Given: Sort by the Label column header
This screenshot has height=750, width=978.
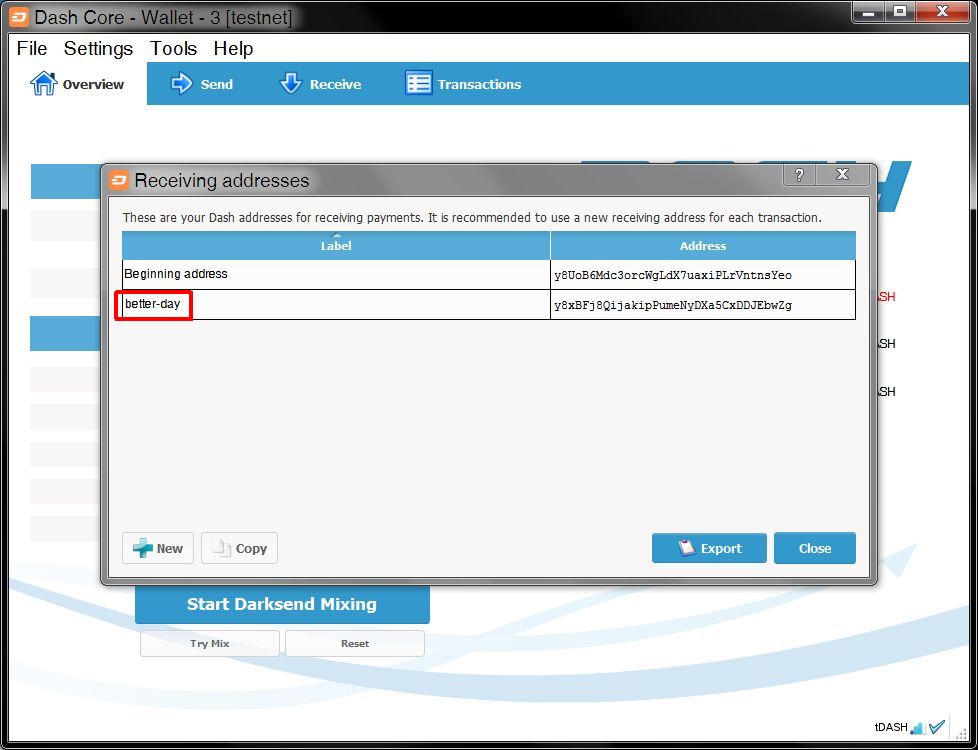Looking at the screenshot, I should pyautogui.click(x=336, y=245).
